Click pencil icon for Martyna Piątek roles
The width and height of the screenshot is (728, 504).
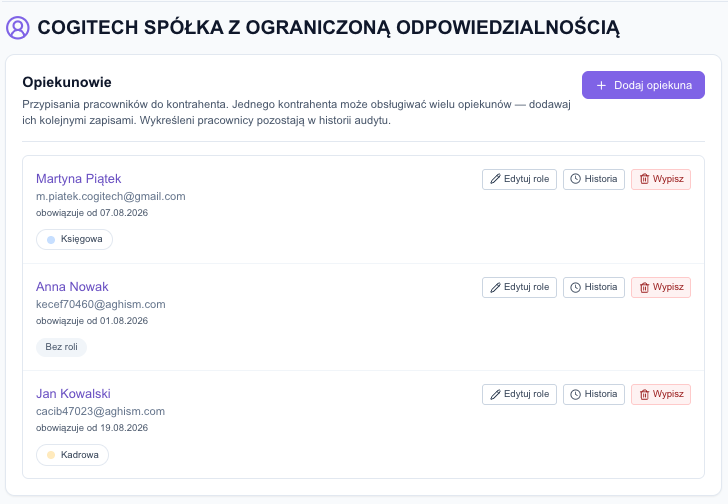(495, 179)
